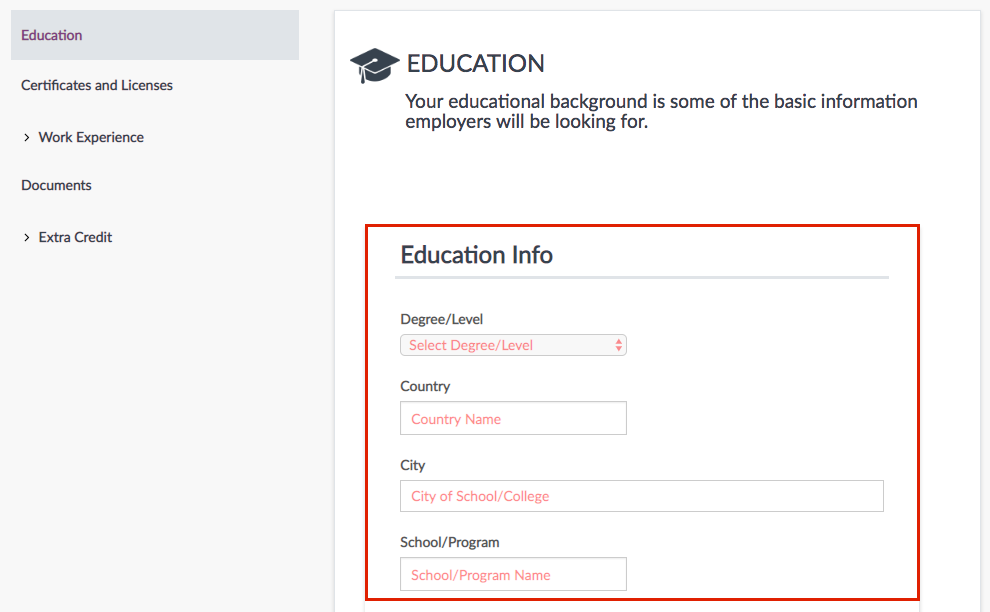The height and width of the screenshot is (612, 990).
Task: Click the Education Info heading
Action: pyautogui.click(x=476, y=255)
